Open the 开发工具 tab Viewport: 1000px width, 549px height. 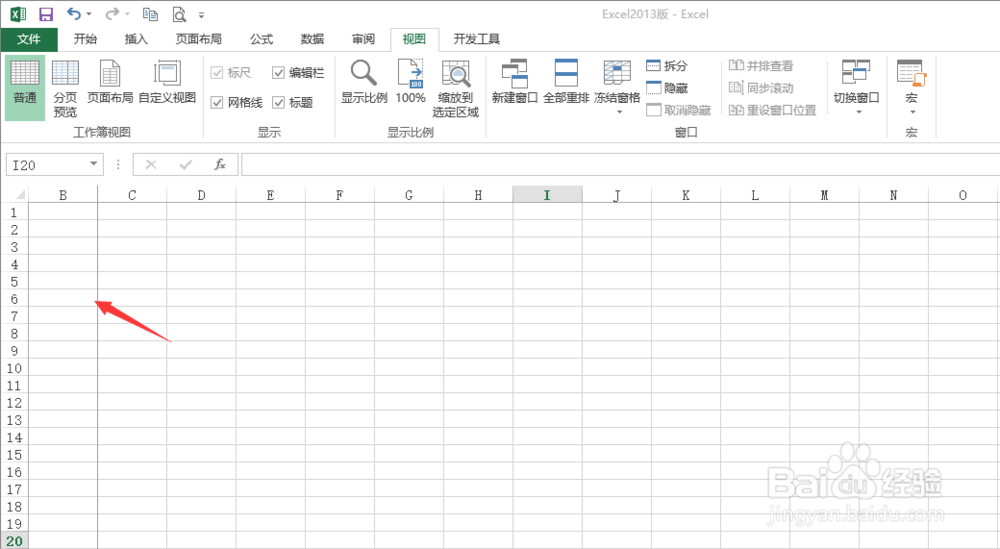click(x=476, y=40)
